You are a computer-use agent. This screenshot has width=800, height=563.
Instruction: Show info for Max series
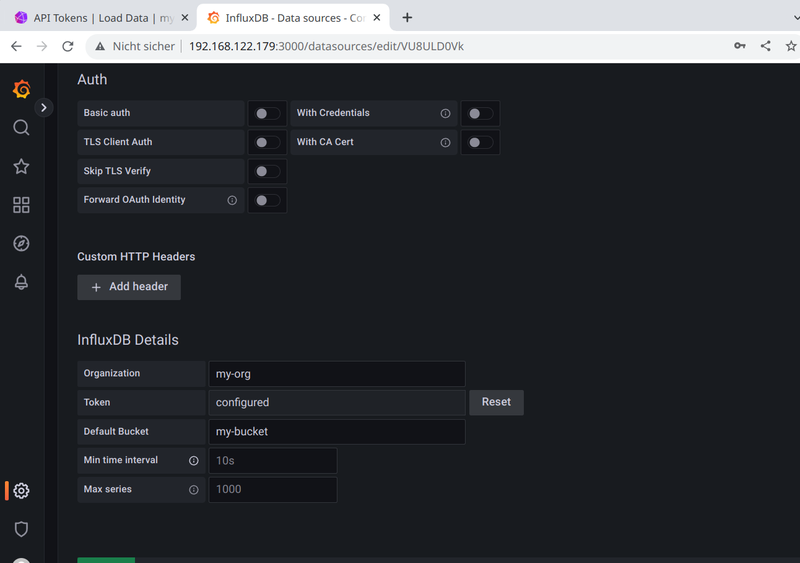click(x=194, y=489)
